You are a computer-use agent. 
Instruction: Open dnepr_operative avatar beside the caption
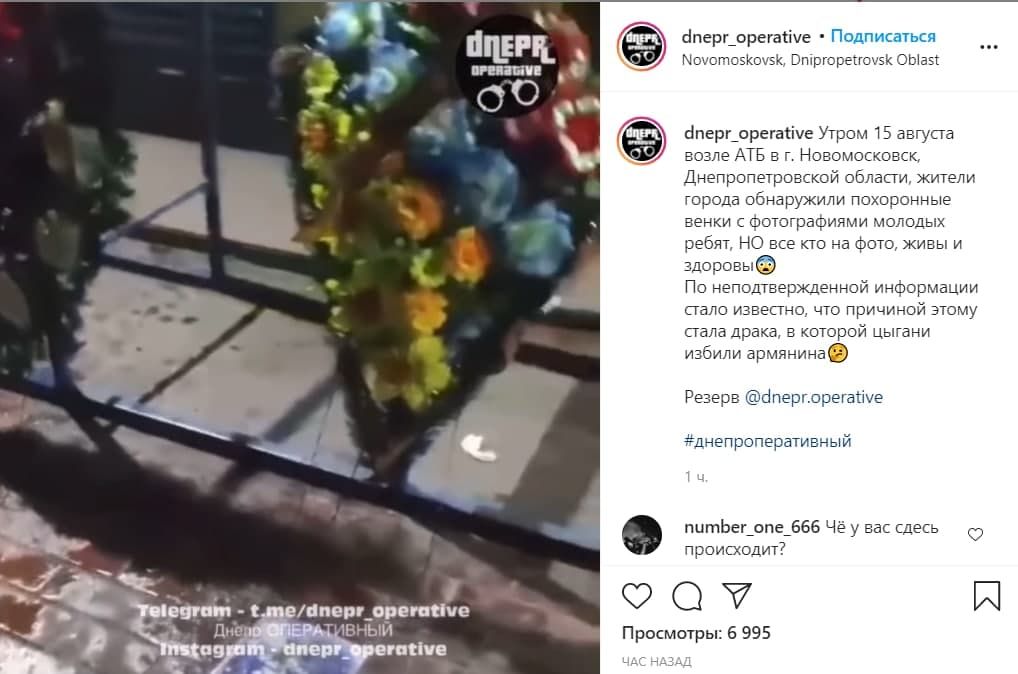pyautogui.click(x=641, y=141)
